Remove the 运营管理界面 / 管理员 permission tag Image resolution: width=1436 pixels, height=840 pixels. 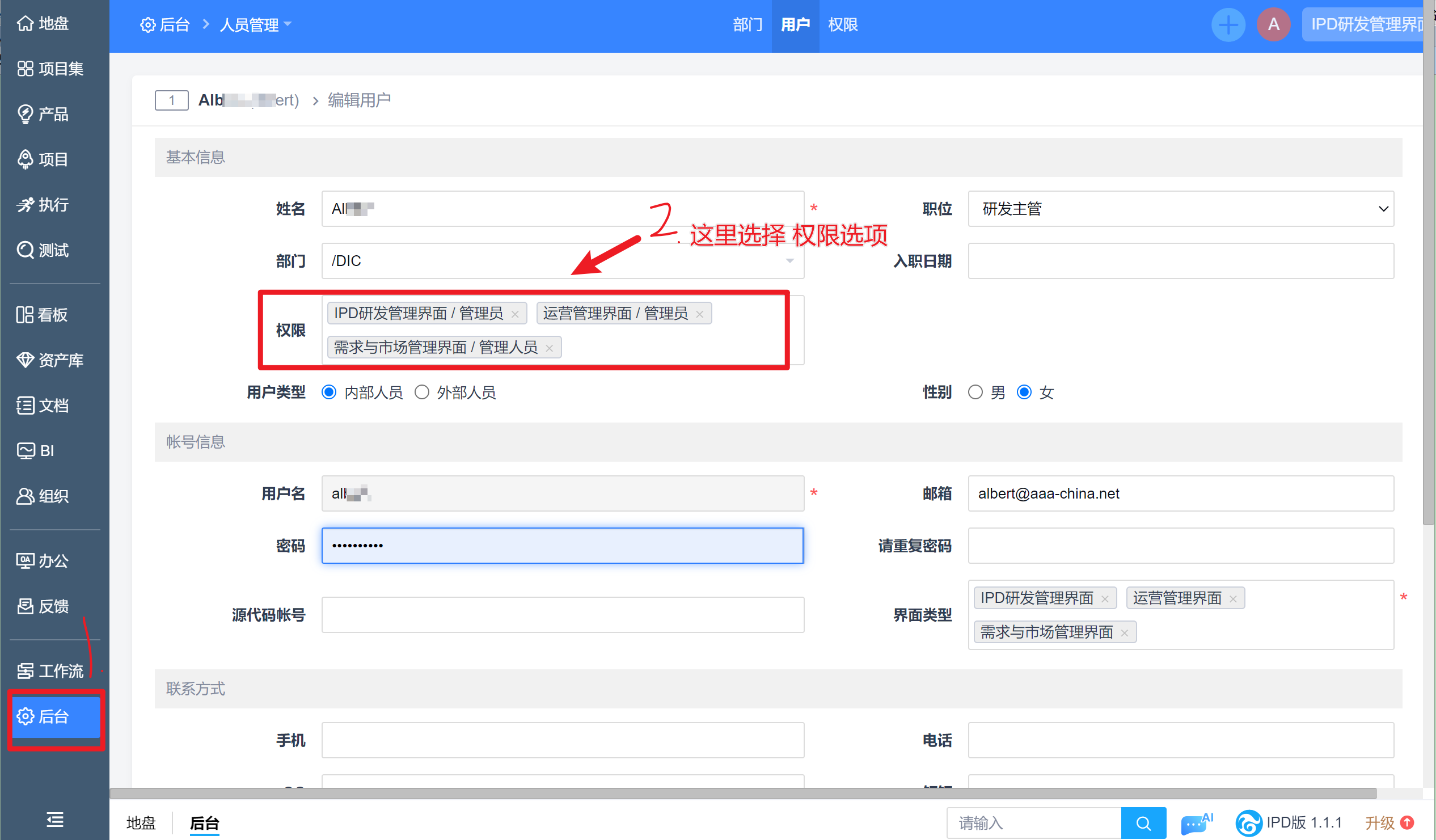click(x=700, y=314)
